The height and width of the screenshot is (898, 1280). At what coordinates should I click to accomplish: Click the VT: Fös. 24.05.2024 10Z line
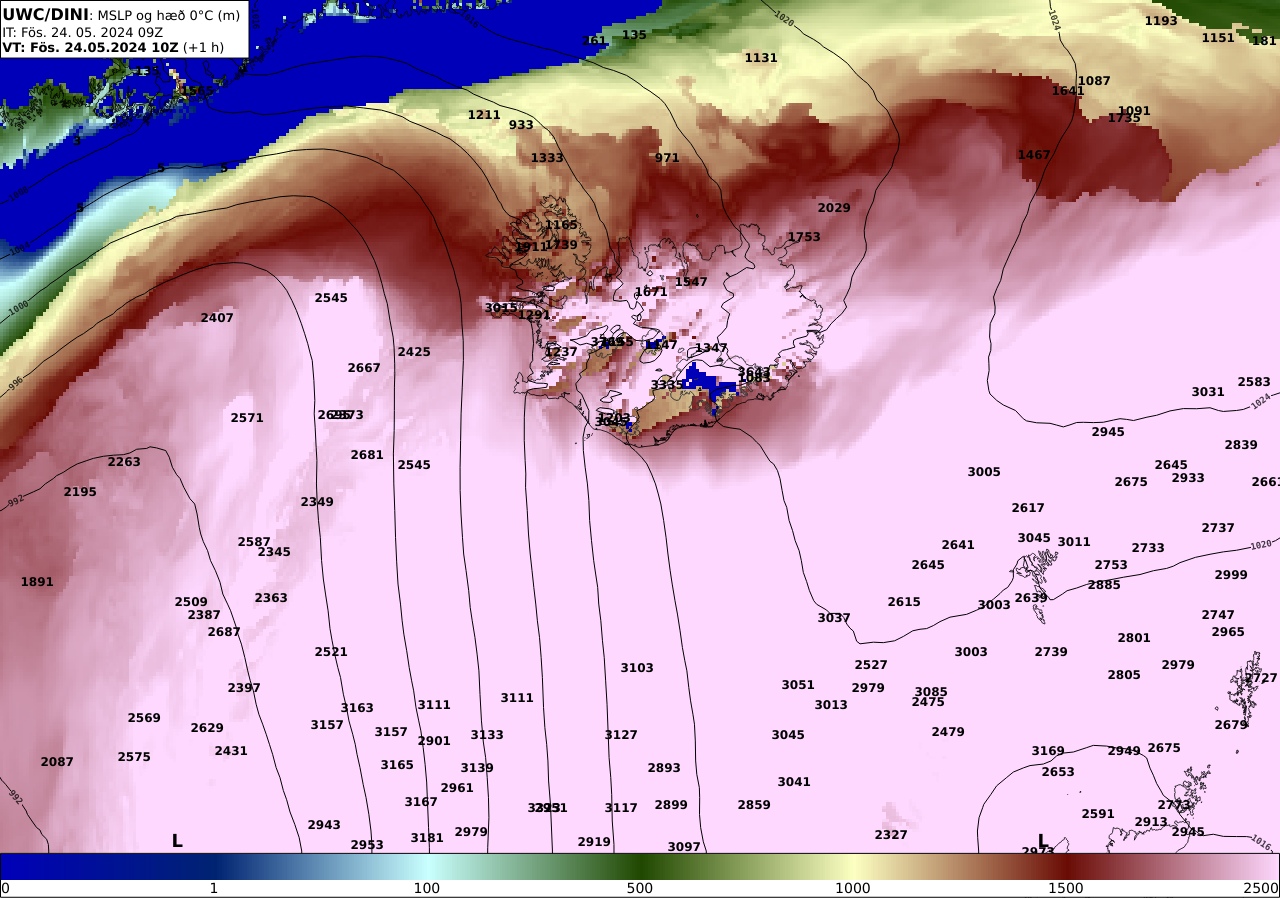pos(90,47)
